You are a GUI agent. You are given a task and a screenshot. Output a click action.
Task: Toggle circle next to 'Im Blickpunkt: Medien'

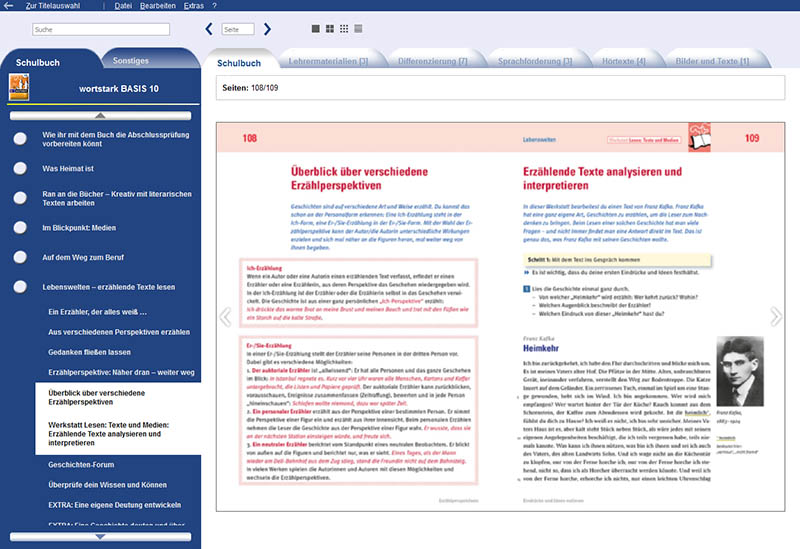20,228
